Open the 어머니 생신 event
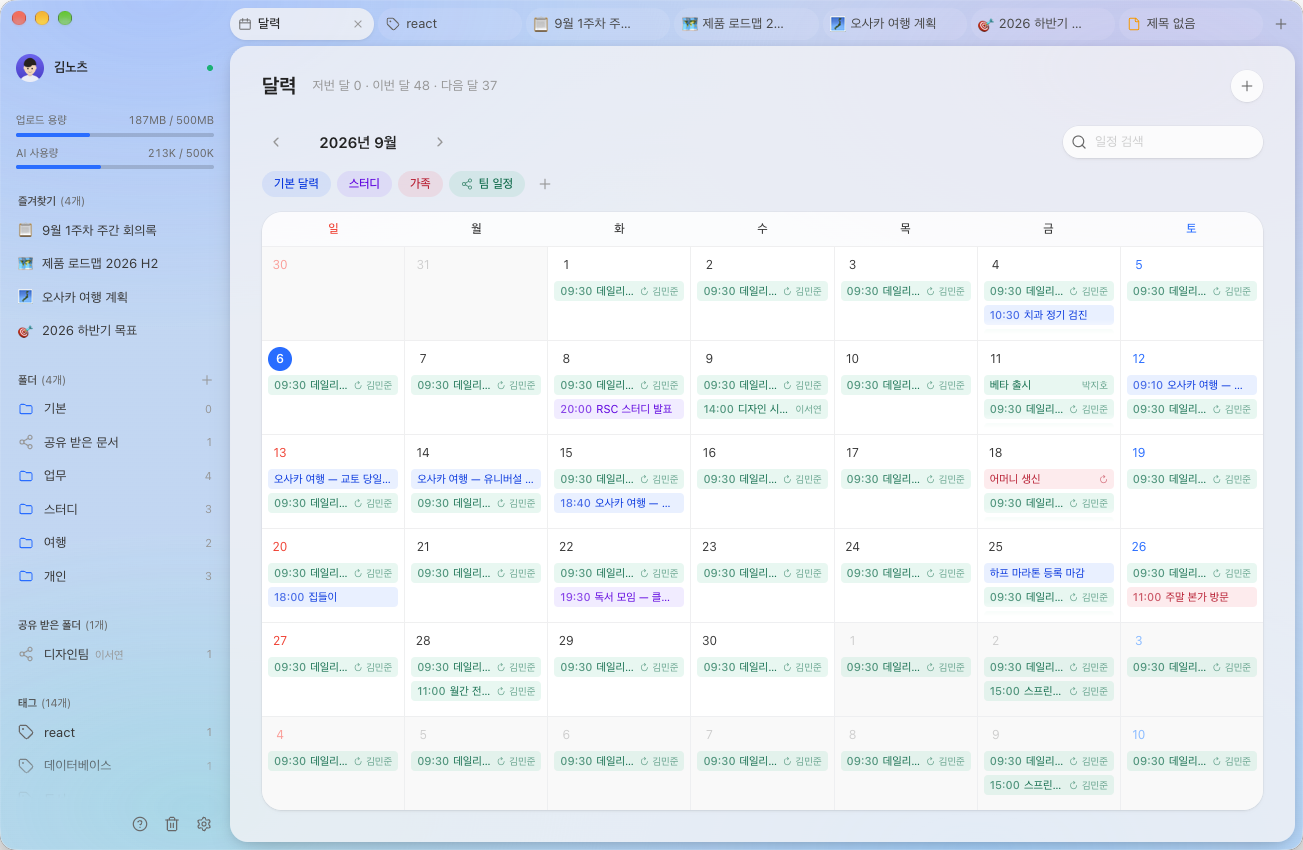The image size is (1303, 850). pyautogui.click(x=1048, y=479)
